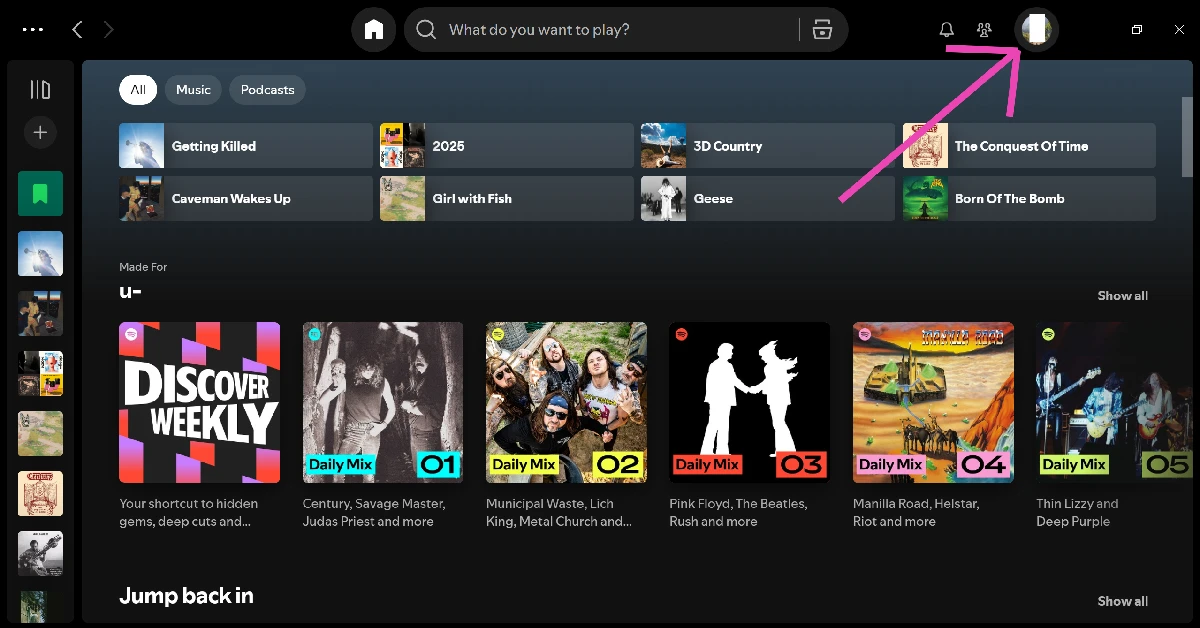Open the user profile avatar menu
Viewport: 1200px width, 628px height.
point(1036,30)
